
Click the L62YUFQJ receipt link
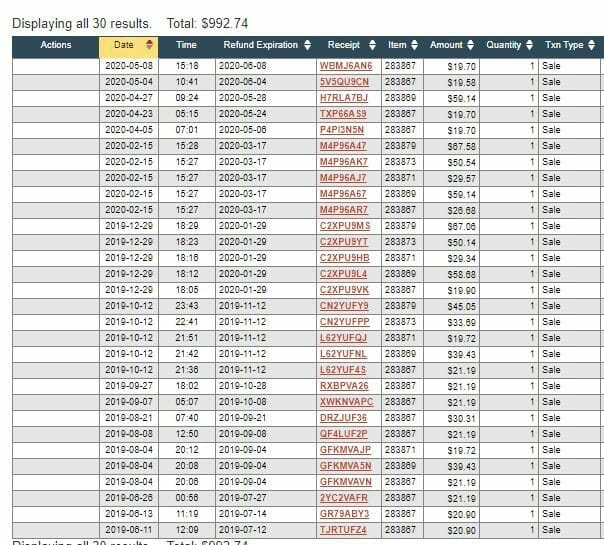pyautogui.click(x=344, y=338)
